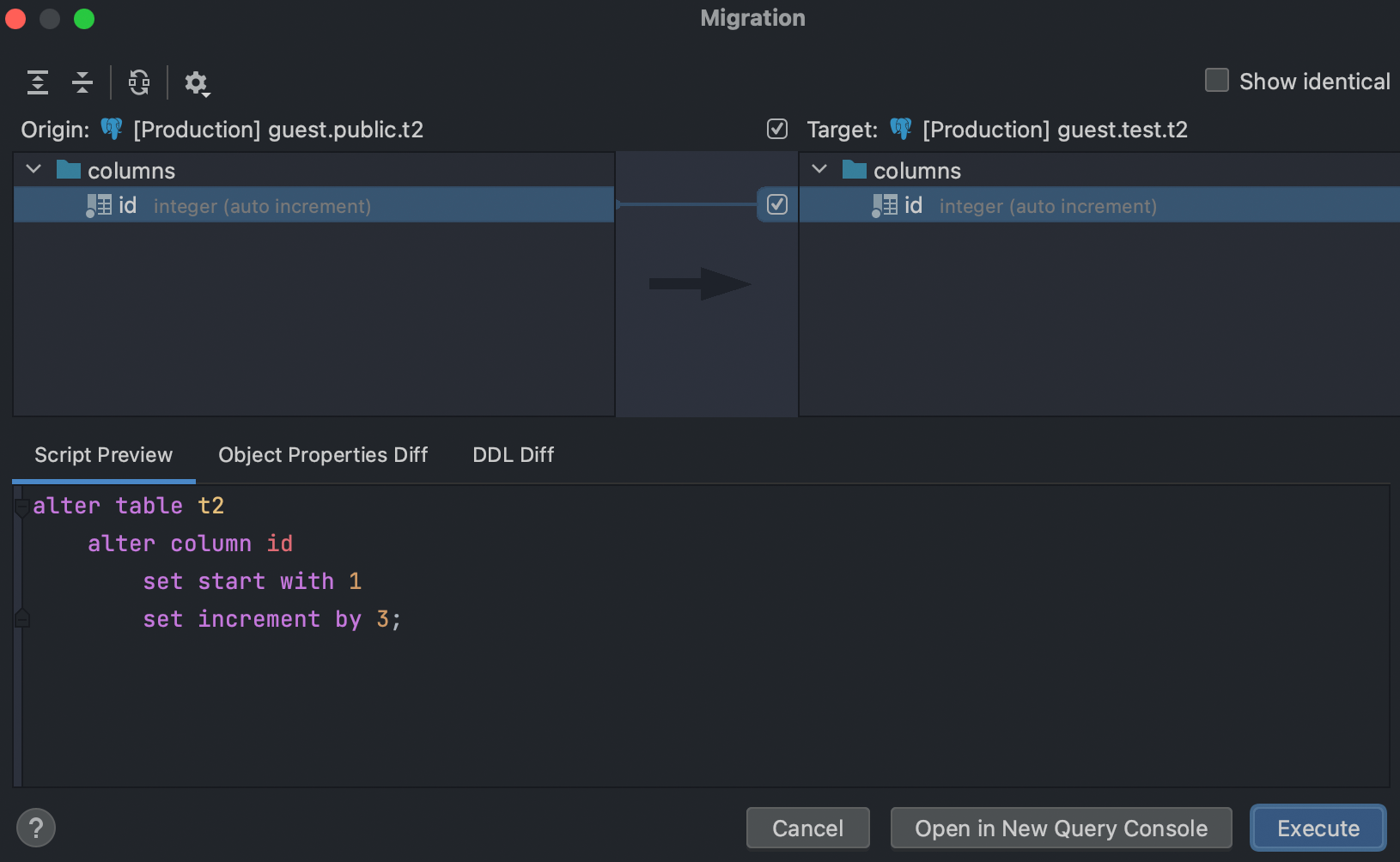Toggle the checkbox beside Target label
This screenshot has width=1400, height=862.
click(x=776, y=129)
